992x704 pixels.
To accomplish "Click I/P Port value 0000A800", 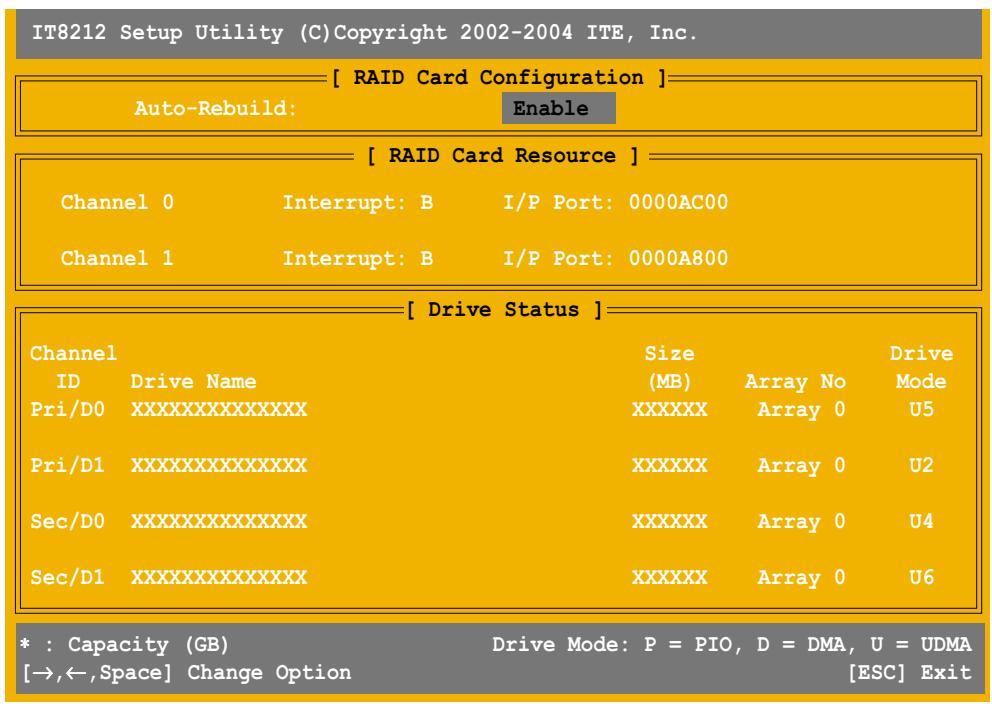I will click(x=678, y=258).
